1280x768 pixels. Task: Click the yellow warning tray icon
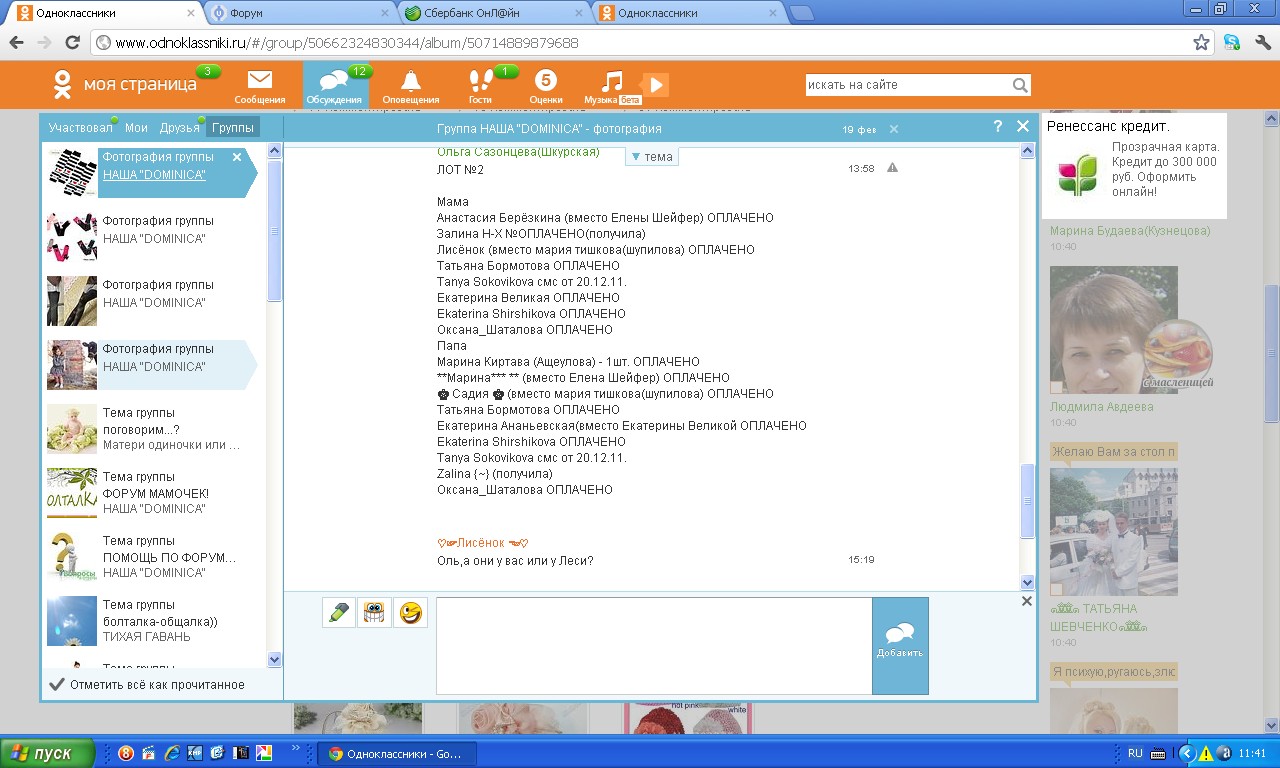click(x=1206, y=753)
